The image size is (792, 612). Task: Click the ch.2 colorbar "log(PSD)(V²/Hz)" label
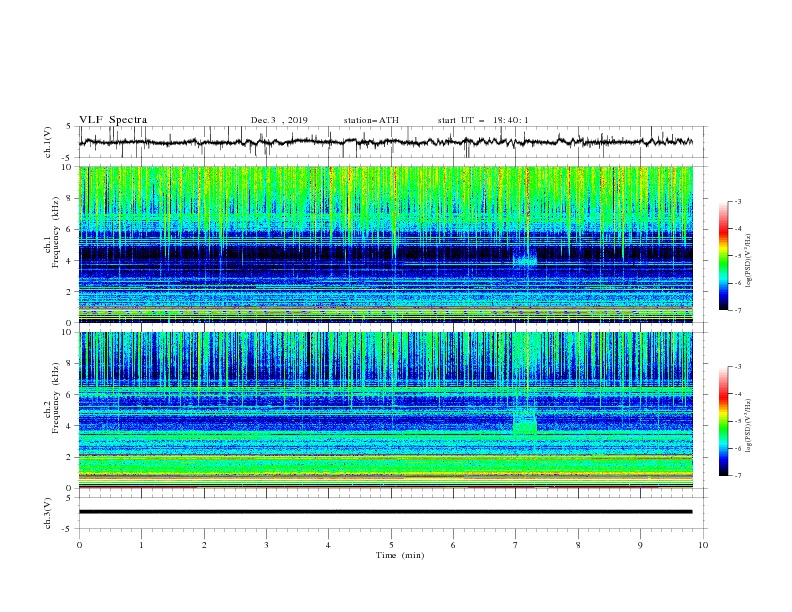point(748,425)
